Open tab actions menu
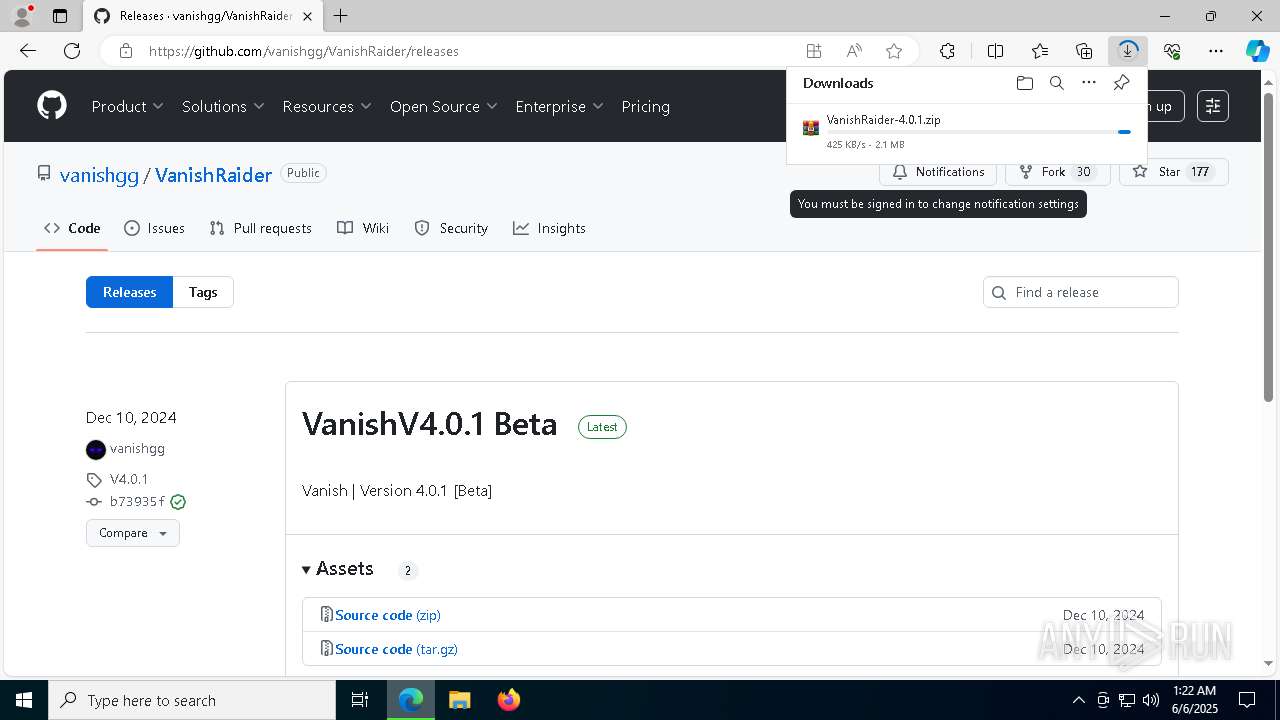 coord(60,16)
